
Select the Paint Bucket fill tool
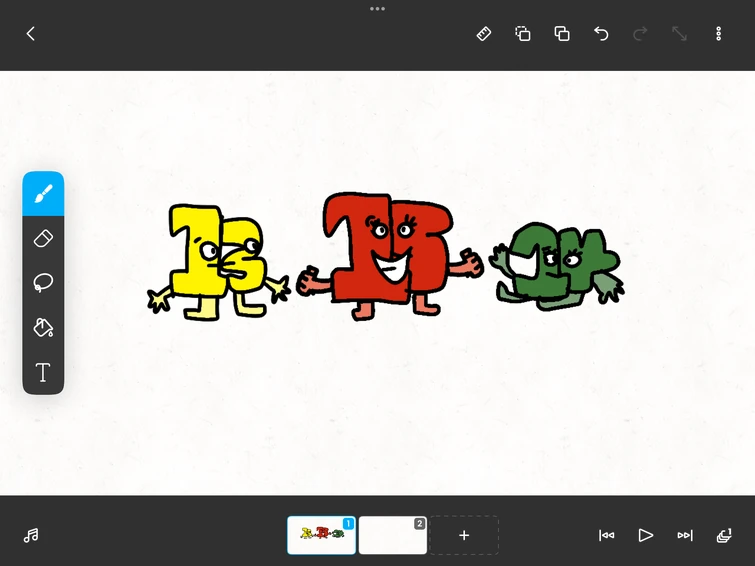click(43, 327)
